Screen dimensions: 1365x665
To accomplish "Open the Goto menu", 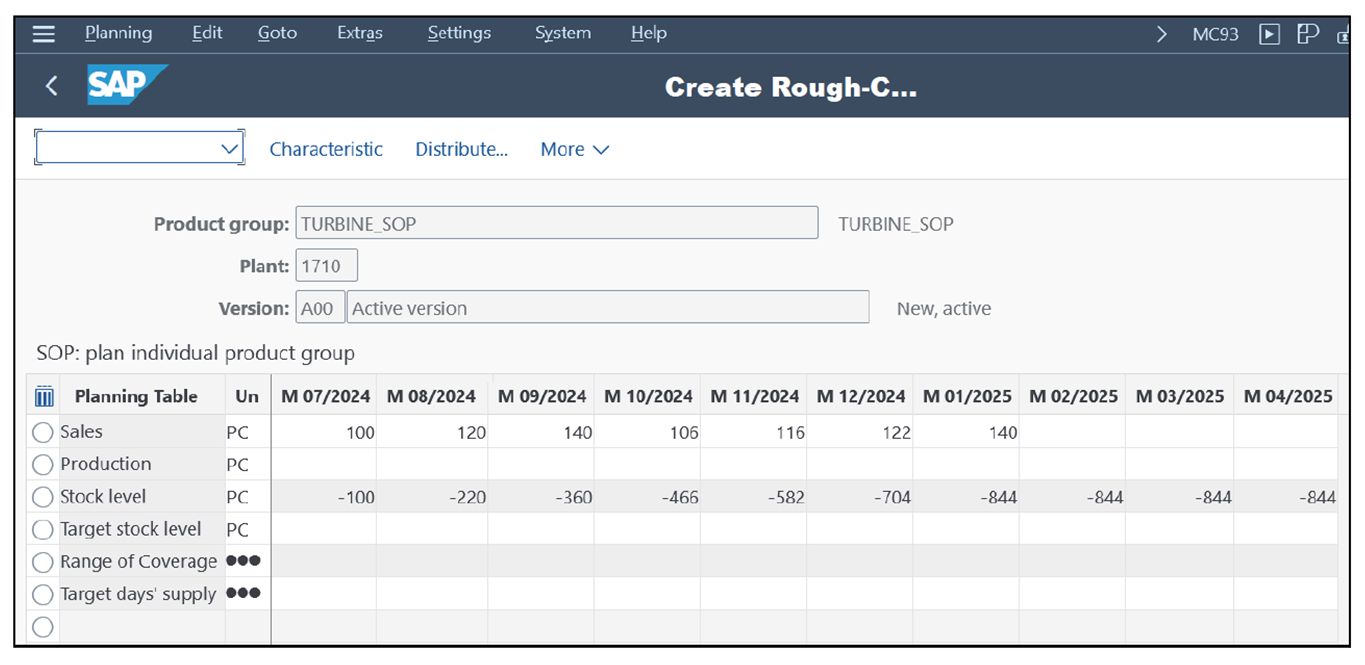I will click(x=277, y=33).
